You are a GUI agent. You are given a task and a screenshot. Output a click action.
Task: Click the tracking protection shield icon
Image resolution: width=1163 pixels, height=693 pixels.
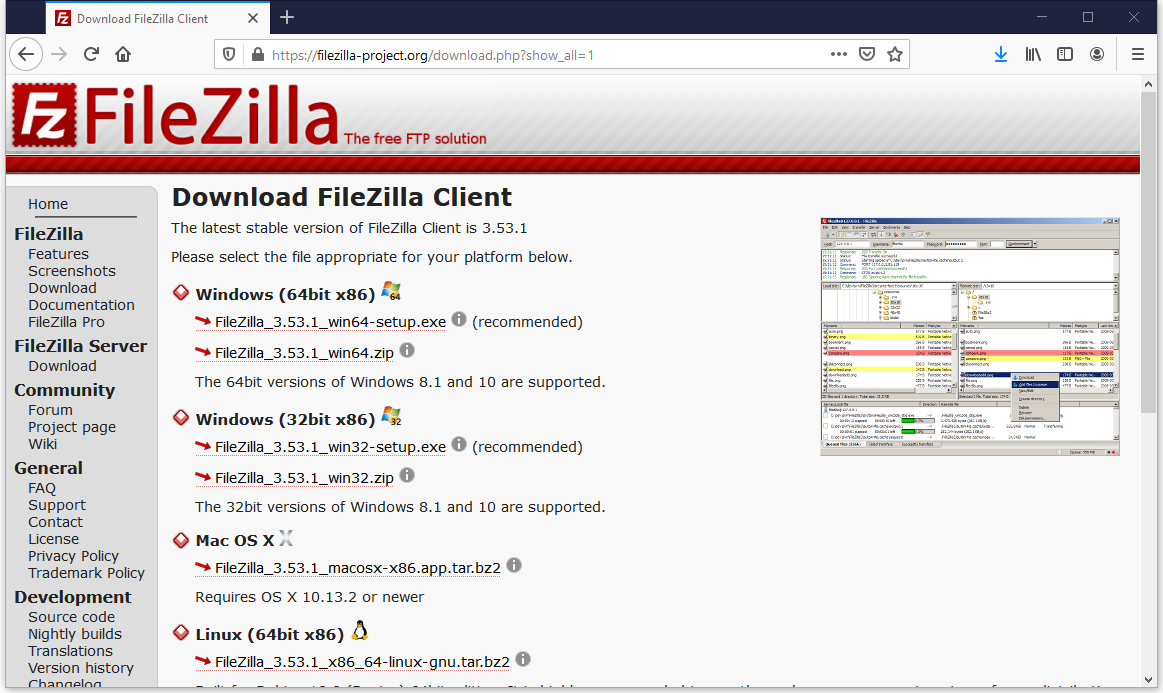coord(231,54)
